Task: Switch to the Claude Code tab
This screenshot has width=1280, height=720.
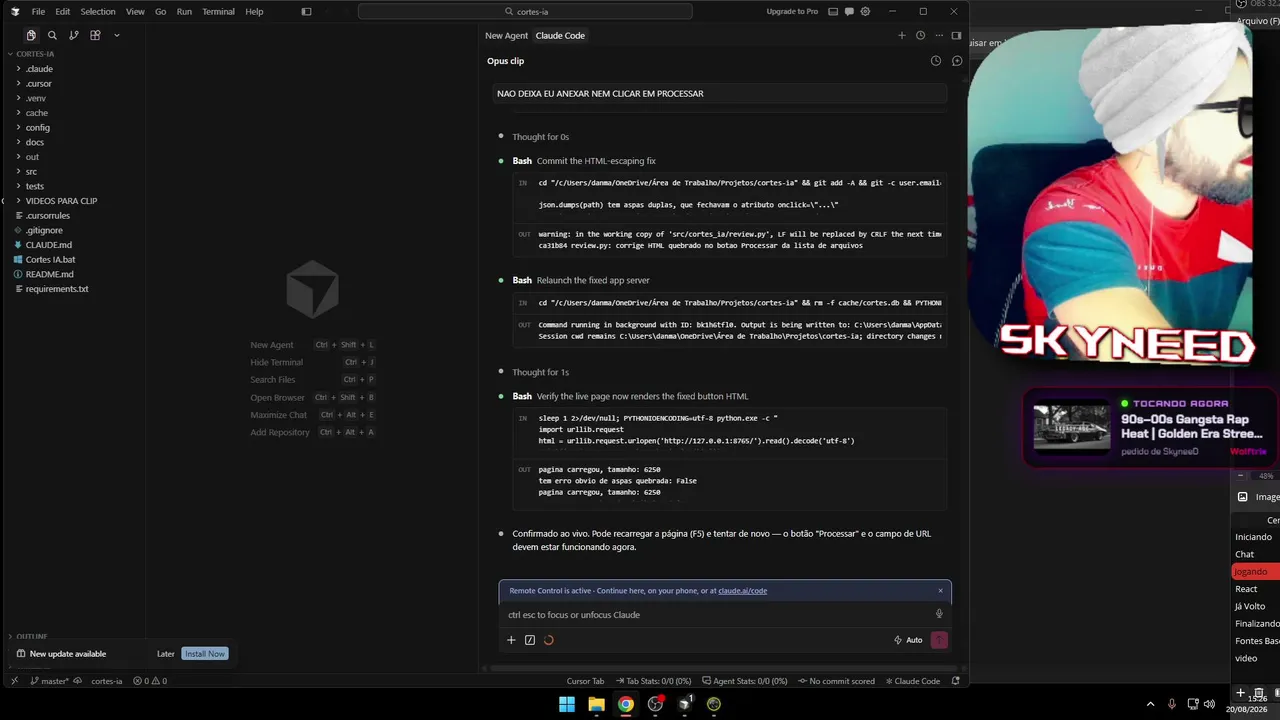Action: point(560,35)
